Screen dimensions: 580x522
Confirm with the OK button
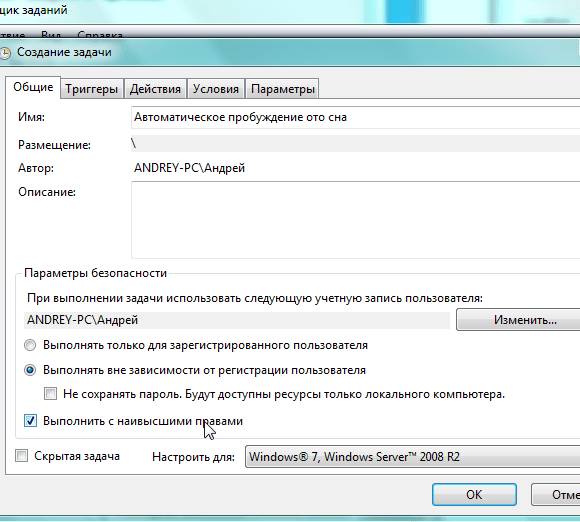pyautogui.click(x=474, y=494)
